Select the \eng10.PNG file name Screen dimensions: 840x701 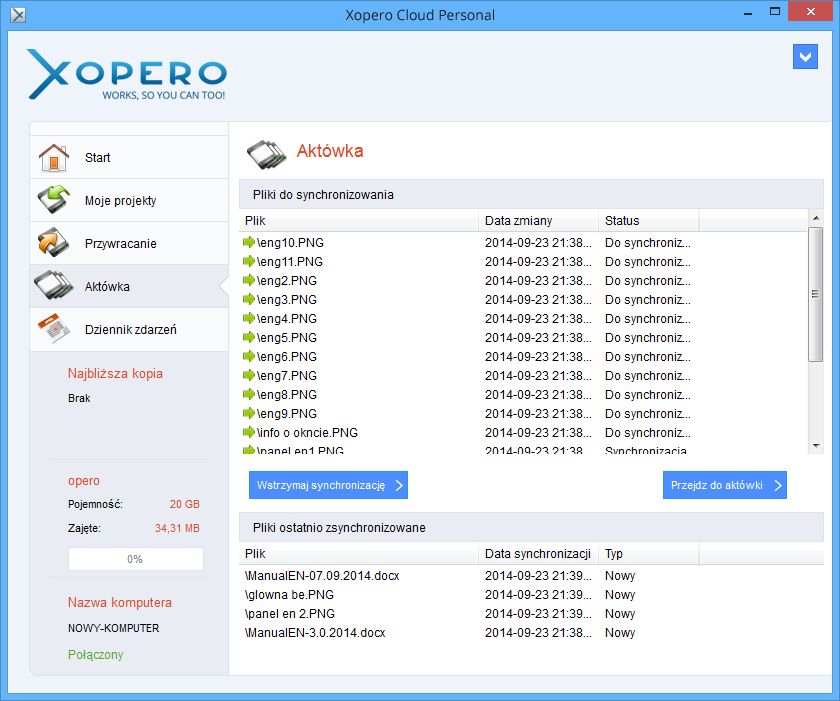point(290,243)
